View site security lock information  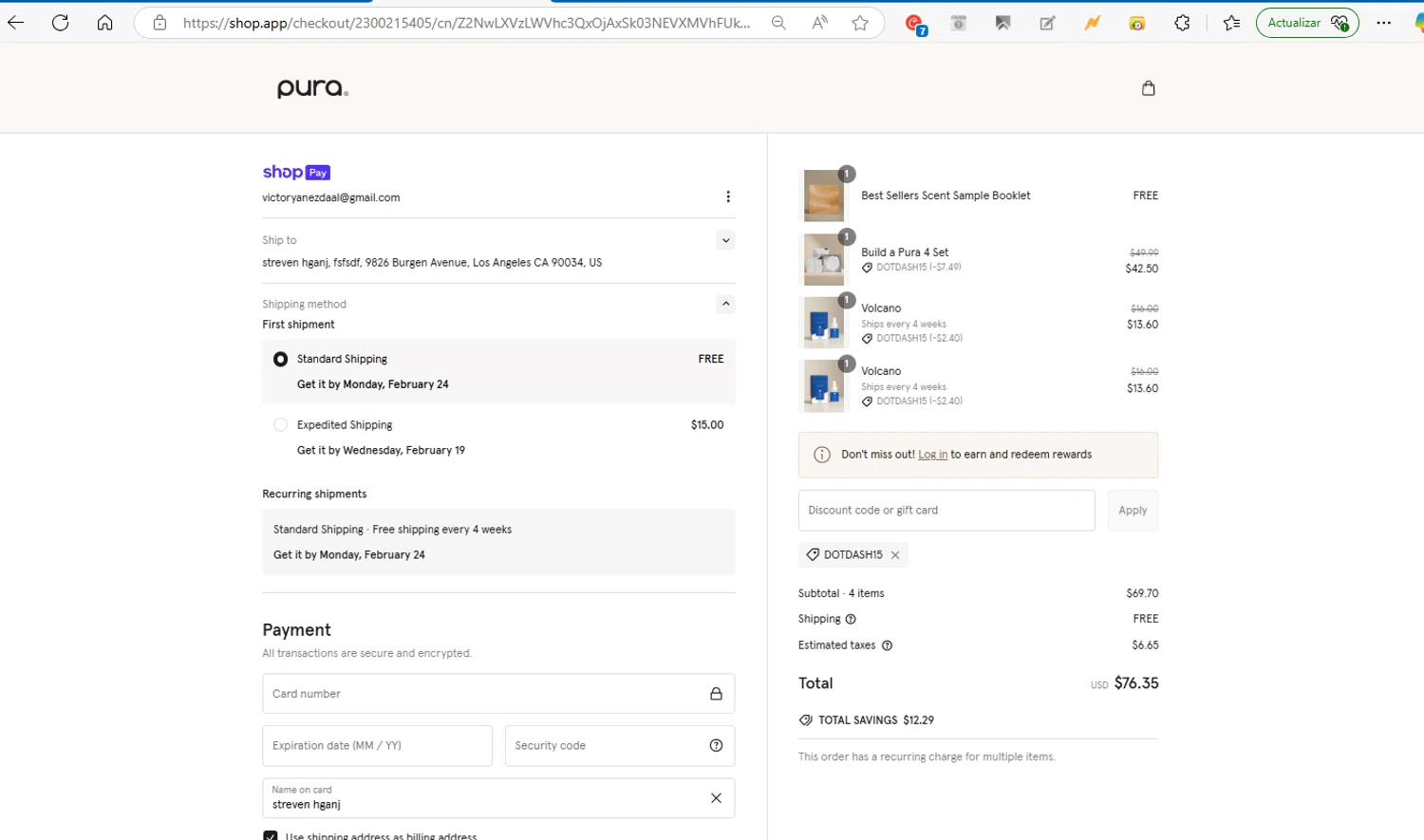(x=159, y=23)
